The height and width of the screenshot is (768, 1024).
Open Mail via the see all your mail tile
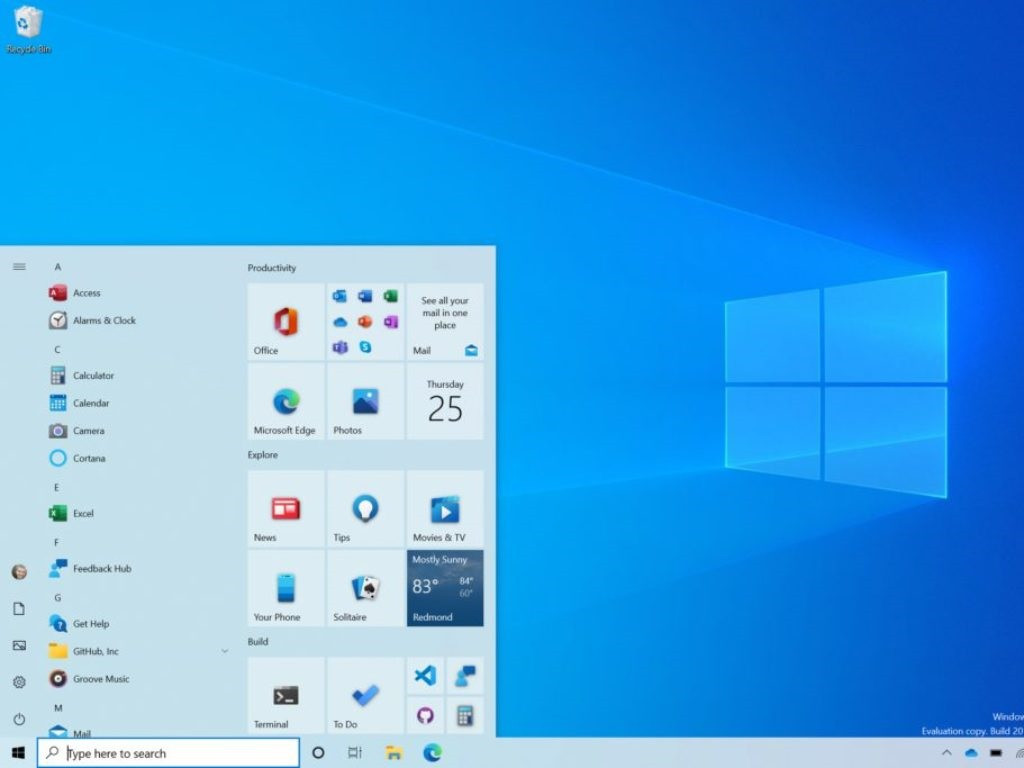tap(444, 322)
